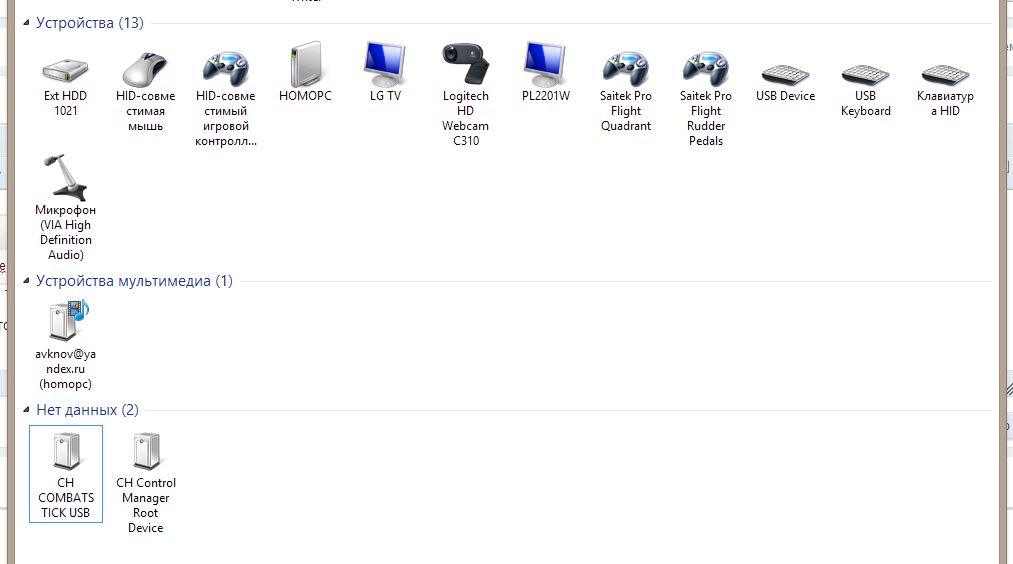Select the Ext HDD 1021 drive icon

[x=65, y=70]
